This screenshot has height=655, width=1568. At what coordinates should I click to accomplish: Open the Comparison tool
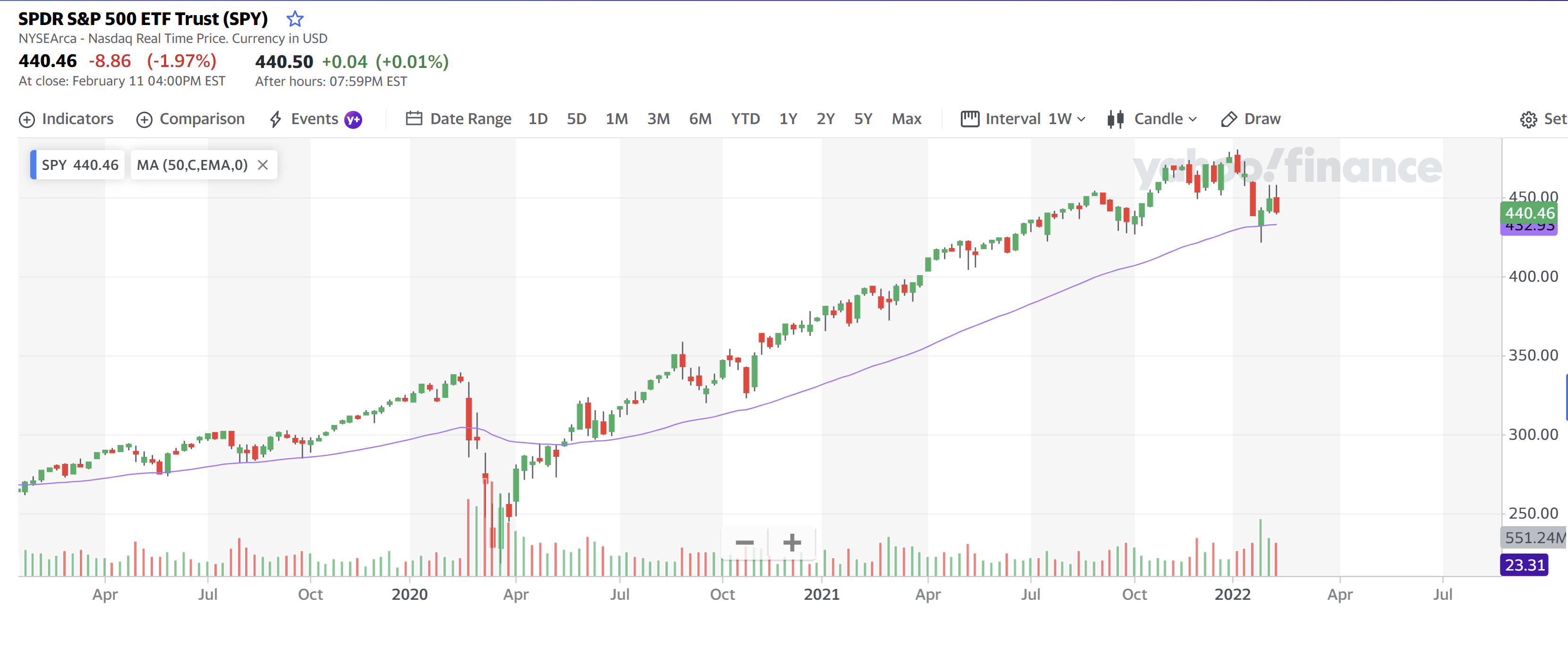[191, 119]
